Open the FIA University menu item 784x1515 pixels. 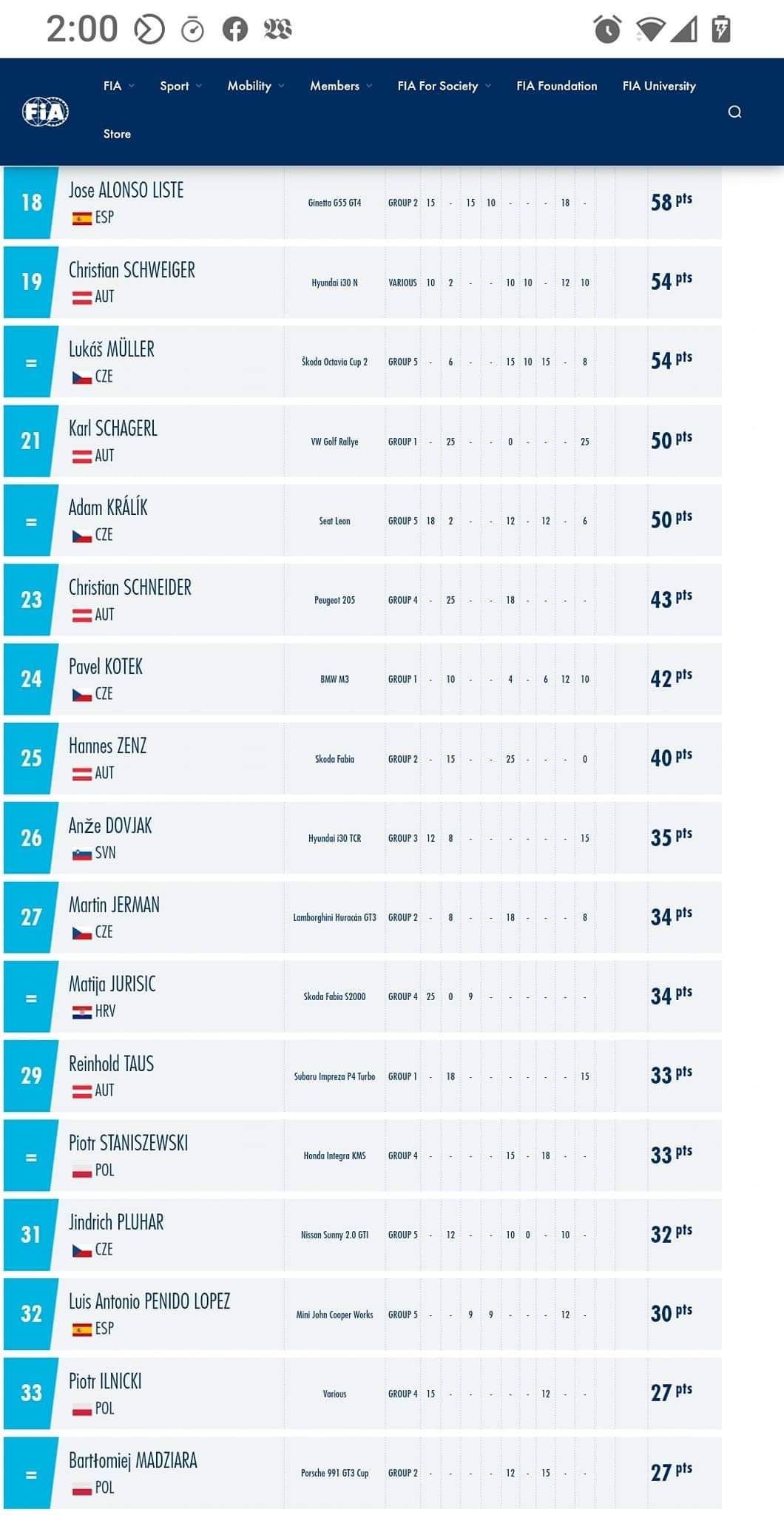(x=659, y=86)
